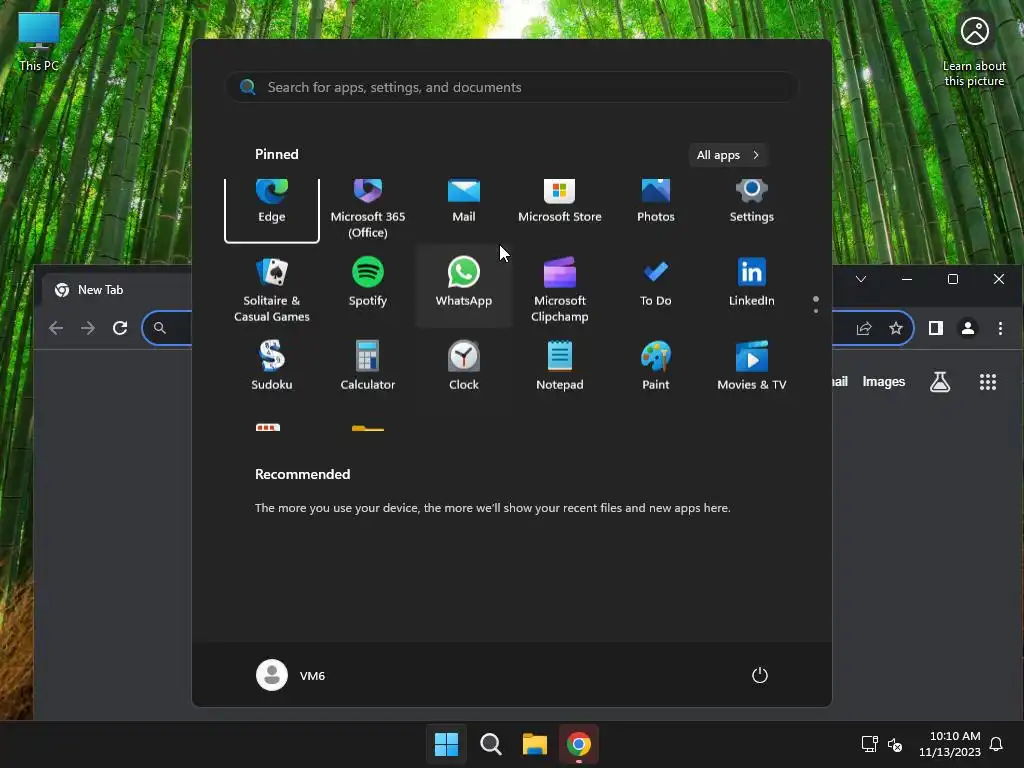Open Notepad from pinned apps
The width and height of the screenshot is (1024, 768).
(x=560, y=366)
